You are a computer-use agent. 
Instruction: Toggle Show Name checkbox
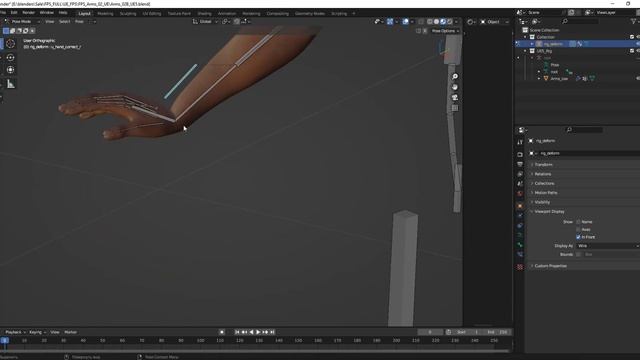click(578, 222)
